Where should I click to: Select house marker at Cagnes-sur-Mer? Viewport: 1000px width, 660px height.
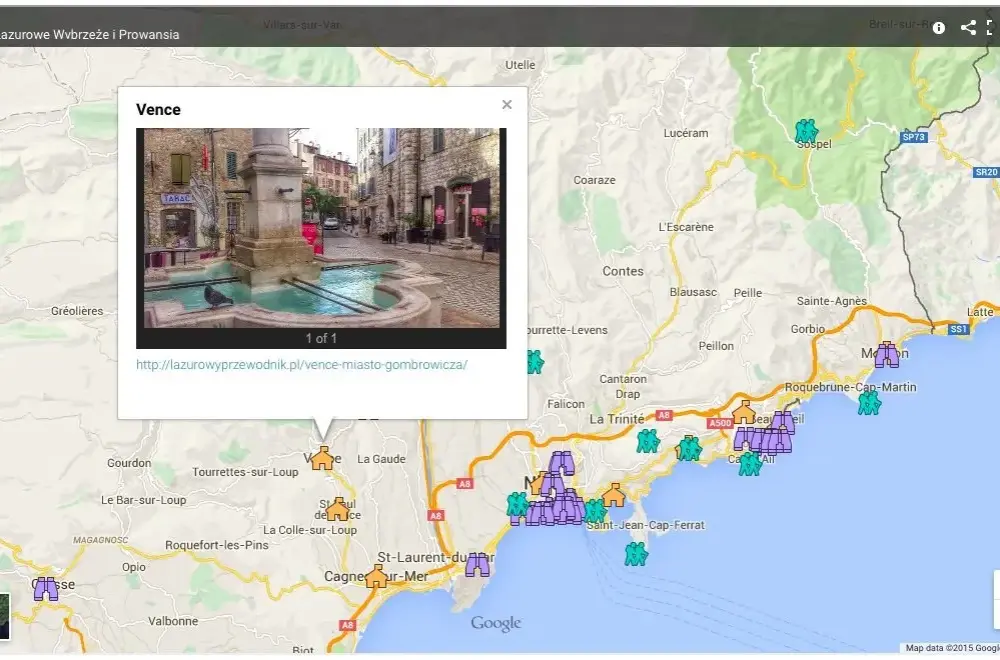click(x=376, y=576)
